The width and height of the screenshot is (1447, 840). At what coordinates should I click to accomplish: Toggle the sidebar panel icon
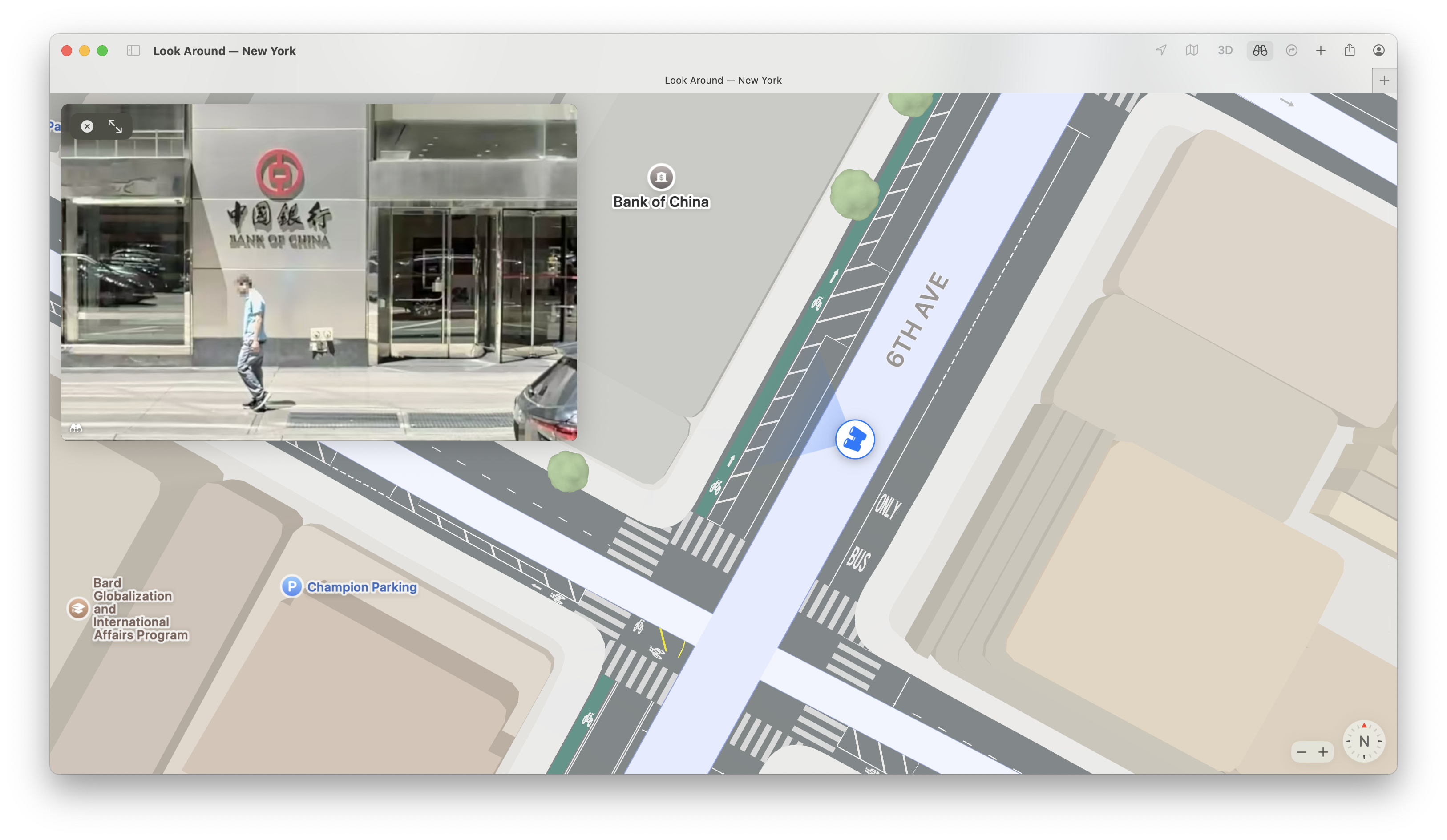pyautogui.click(x=133, y=51)
